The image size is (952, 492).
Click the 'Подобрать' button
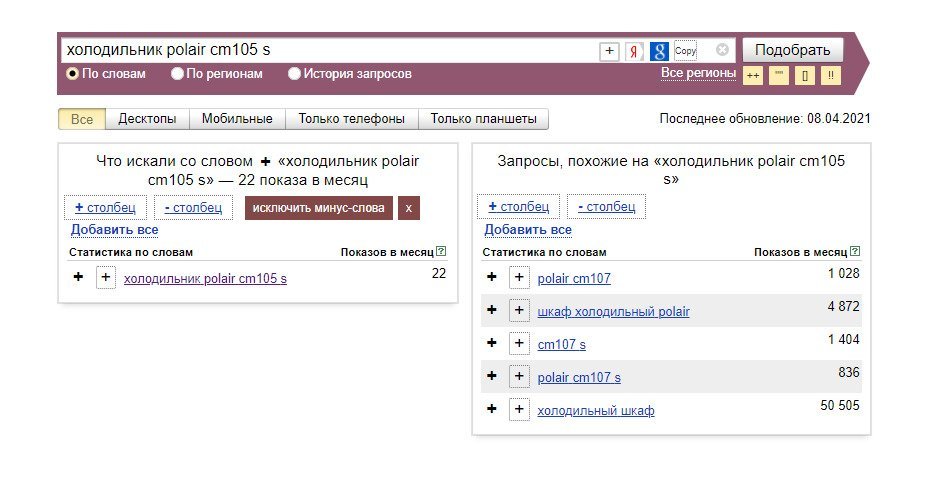(792, 50)
